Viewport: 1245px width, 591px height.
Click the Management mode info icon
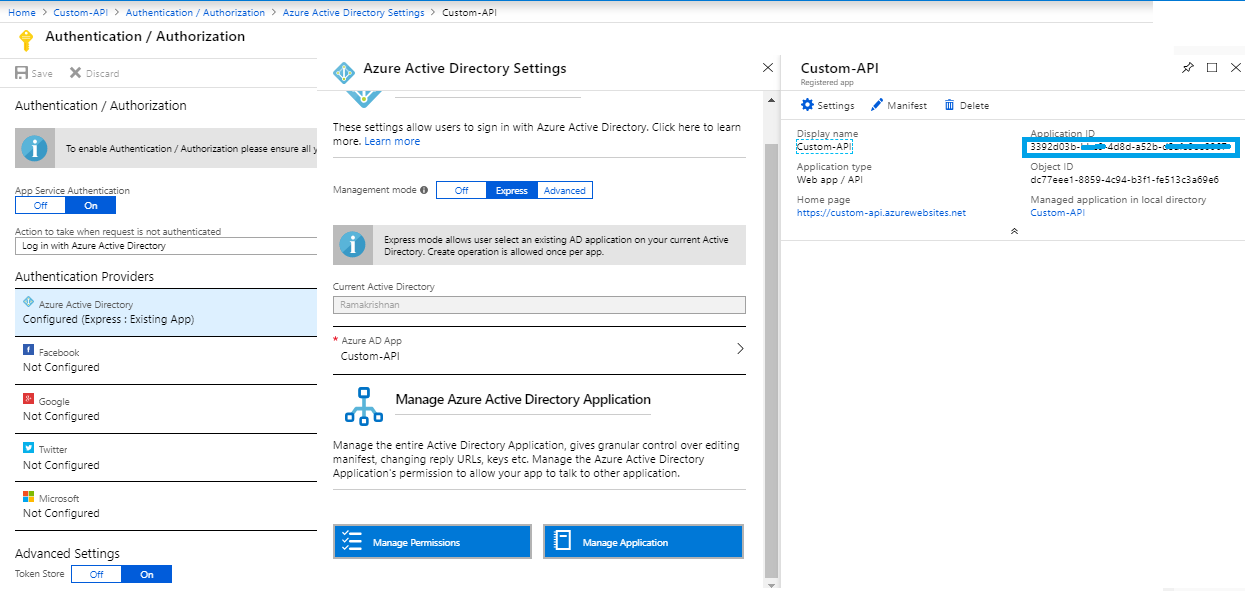coord(424,190)
